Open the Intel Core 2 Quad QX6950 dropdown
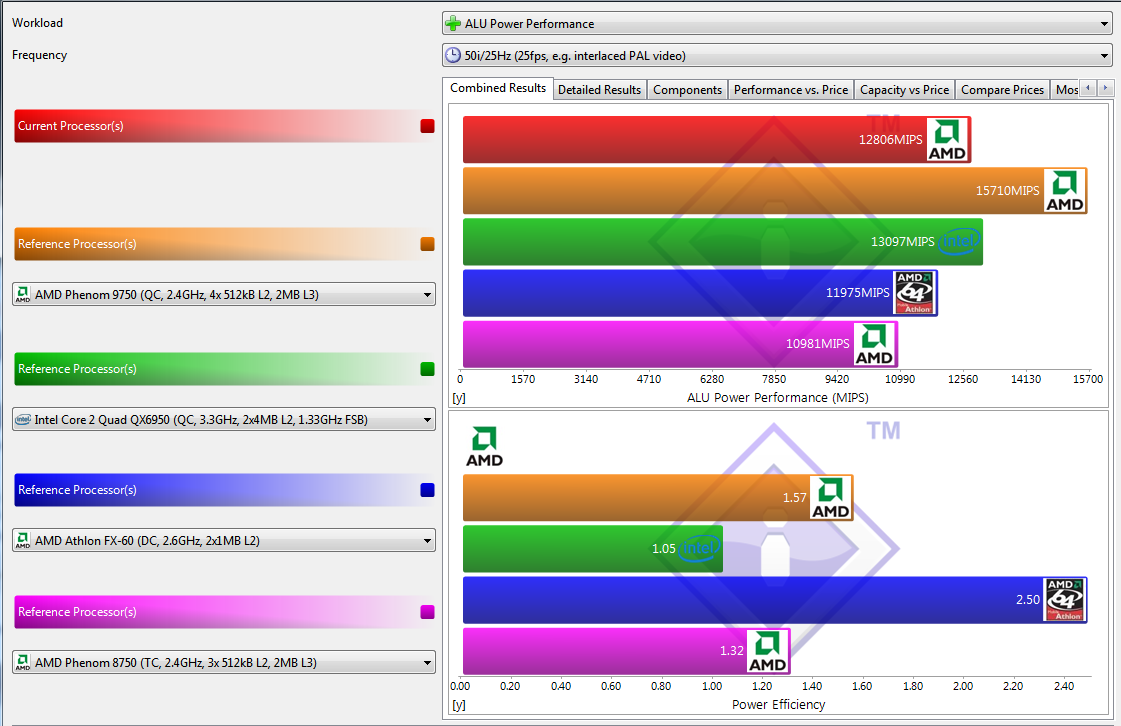 [224, 420]
